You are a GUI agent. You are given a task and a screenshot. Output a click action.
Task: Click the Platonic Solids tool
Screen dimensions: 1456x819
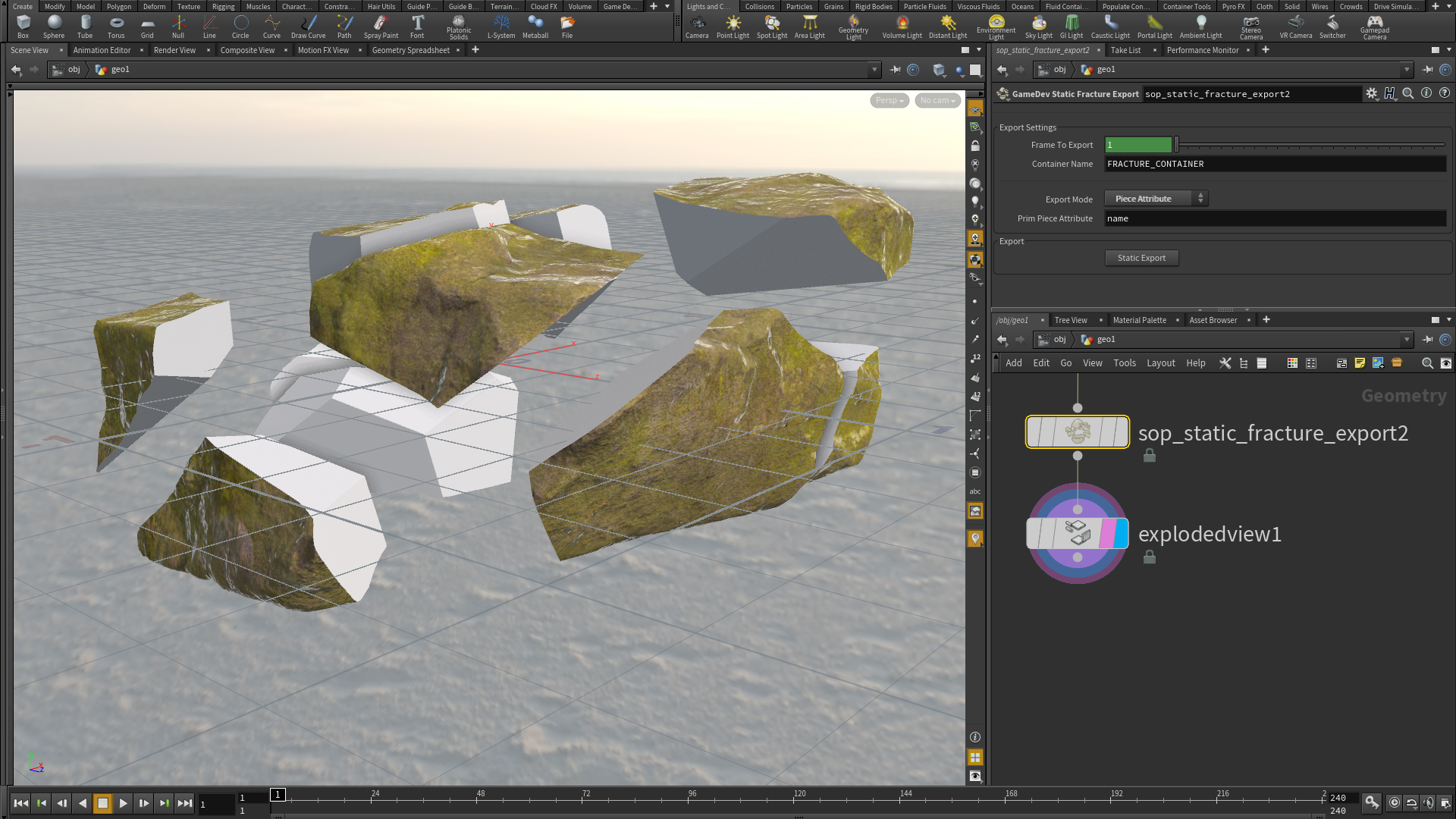coord(458,27)
